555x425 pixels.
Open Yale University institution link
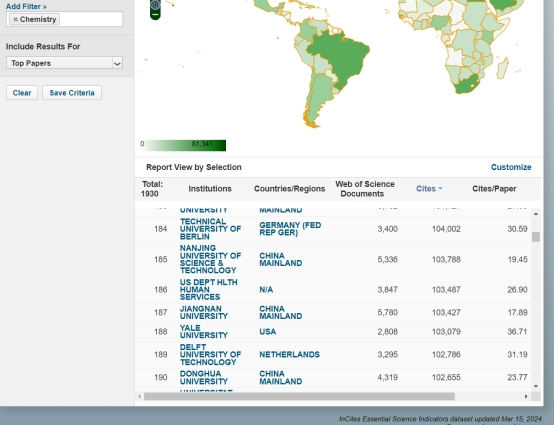click(204, 332)
